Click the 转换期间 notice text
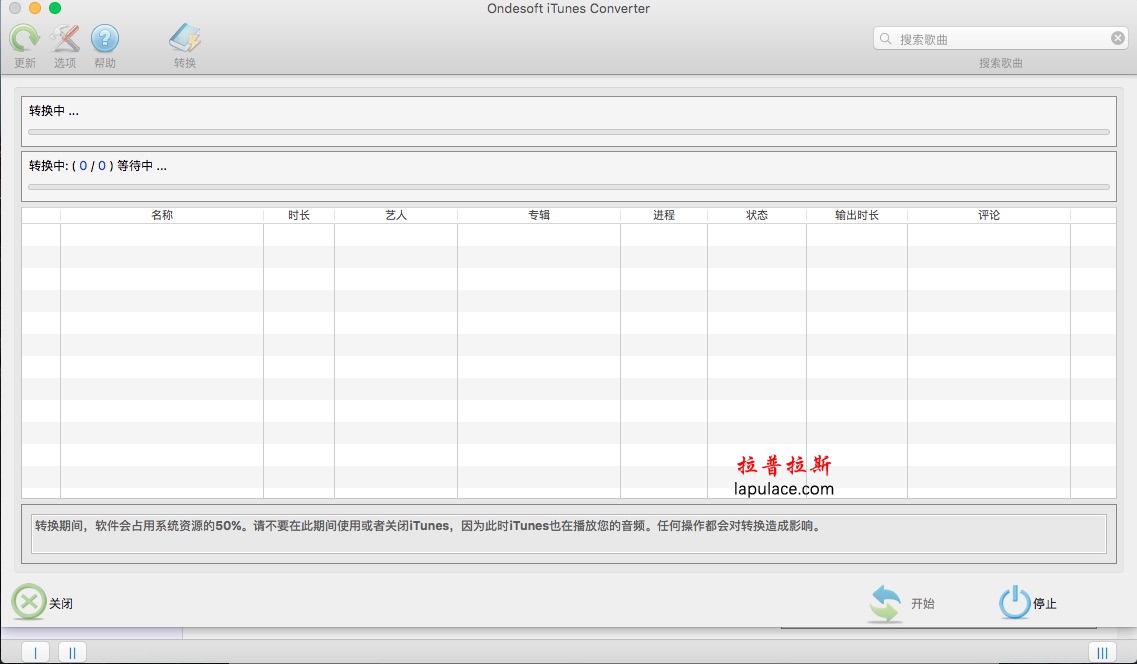This screenshot has width=1137, height=664. point(429,526)
